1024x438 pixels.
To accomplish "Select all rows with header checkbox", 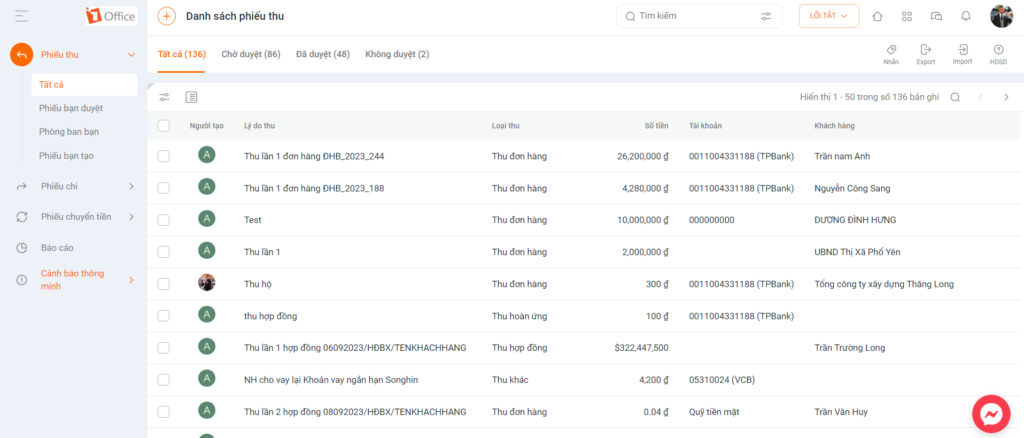I will point(163,125).
